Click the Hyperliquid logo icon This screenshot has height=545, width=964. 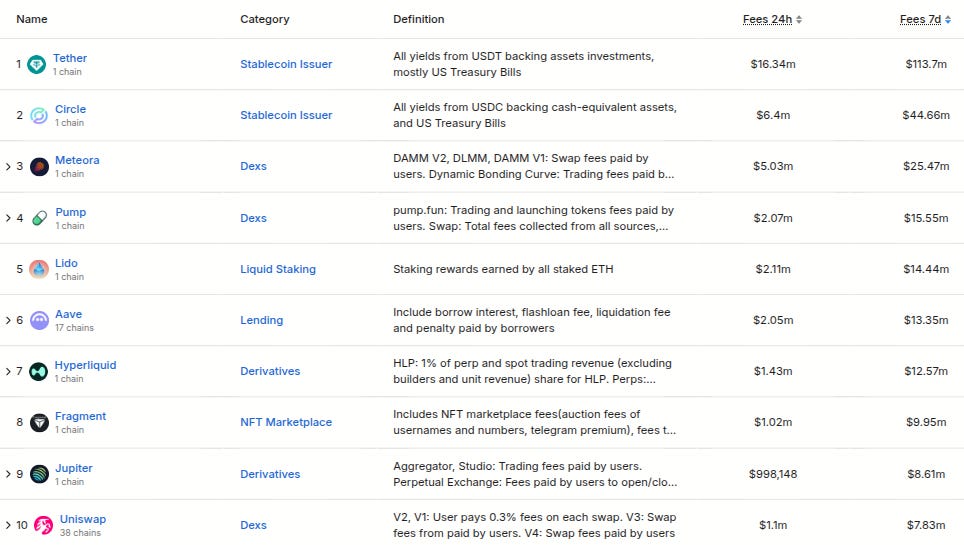[x=38, y=371]
